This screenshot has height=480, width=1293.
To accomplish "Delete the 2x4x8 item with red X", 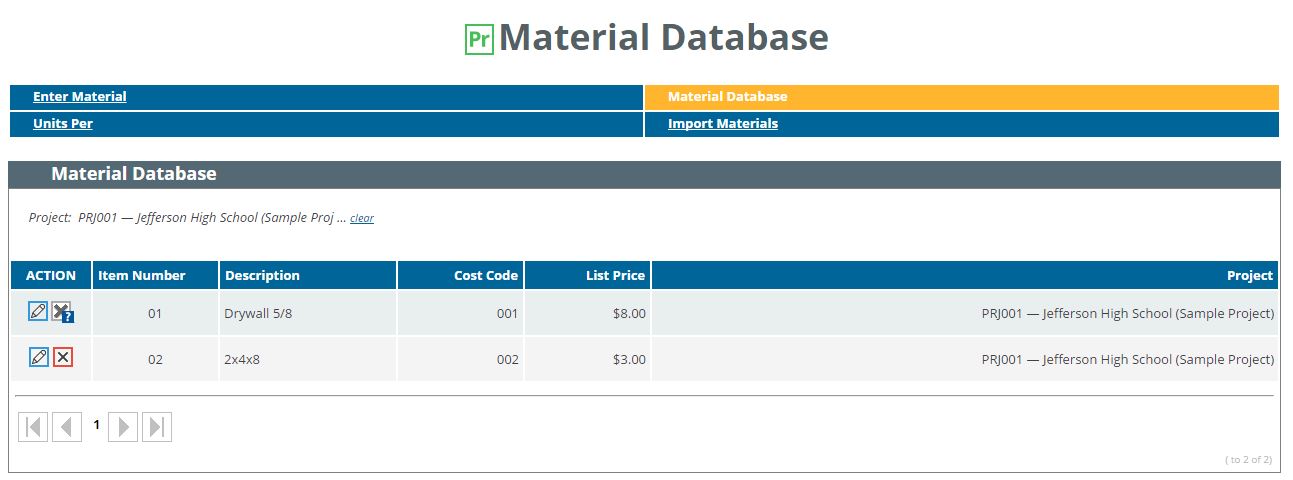I will pyautogui.click(x=63, y=357).
